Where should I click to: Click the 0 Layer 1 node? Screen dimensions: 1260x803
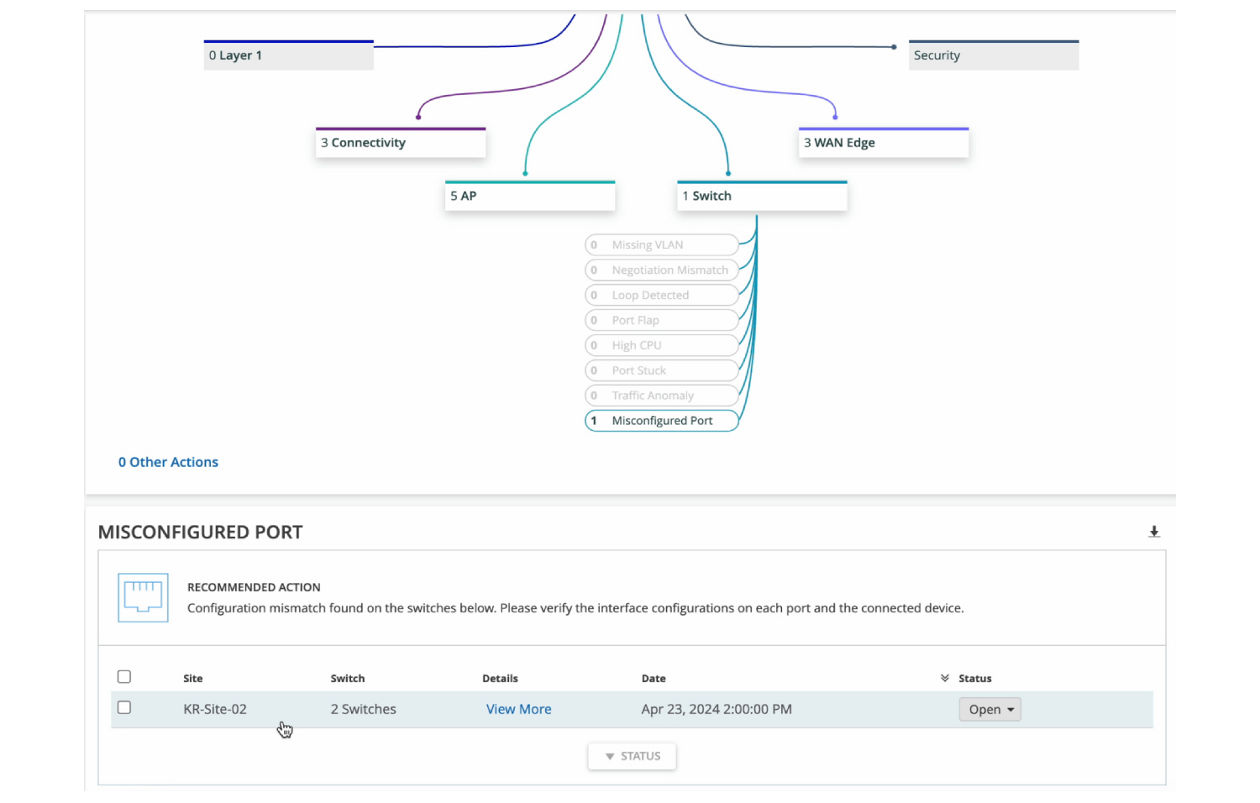(289, 56)
